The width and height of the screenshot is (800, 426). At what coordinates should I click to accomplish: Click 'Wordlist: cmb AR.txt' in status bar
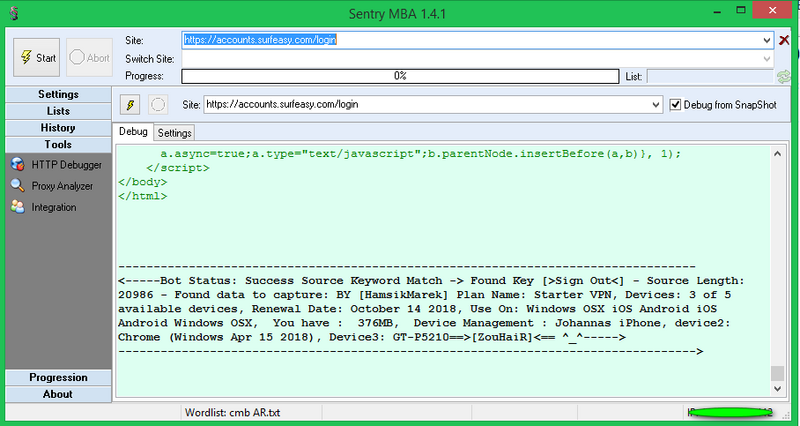click(x=233, y=413)
